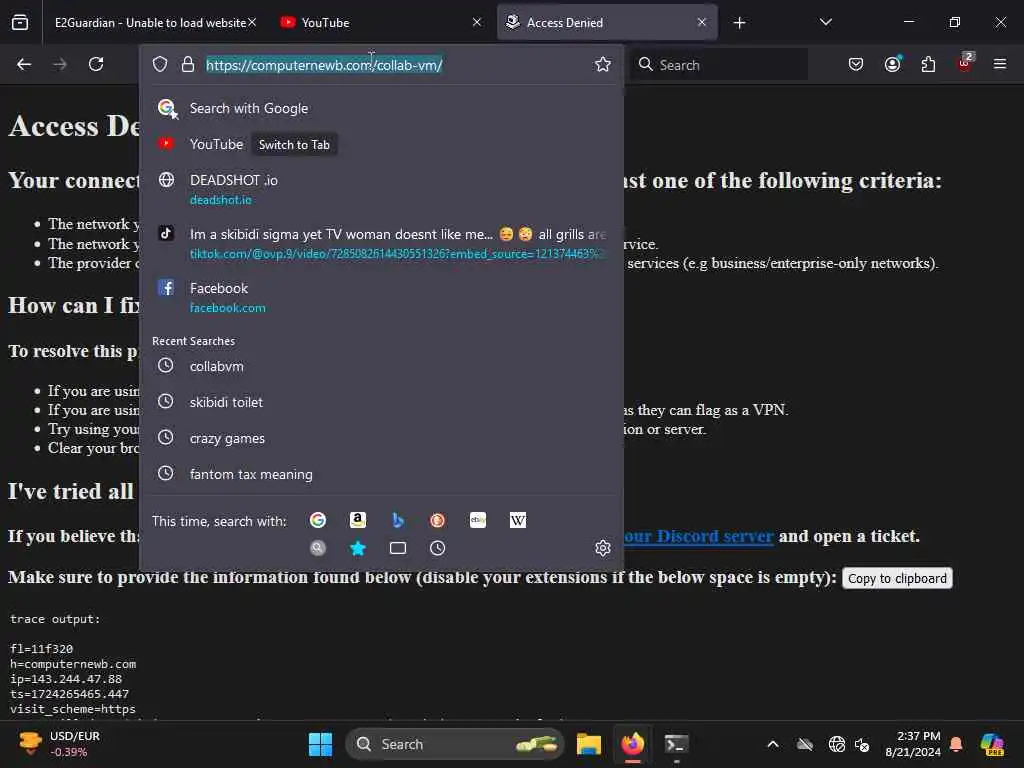
Task: Select the TikTok skibidi sigma suggestion
Action: (381, 243)
